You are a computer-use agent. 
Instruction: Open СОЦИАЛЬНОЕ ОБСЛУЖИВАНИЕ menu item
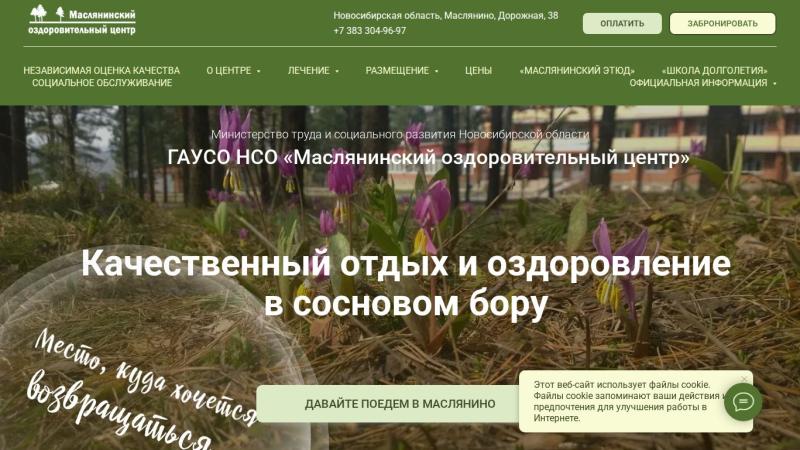click(102, 83)
